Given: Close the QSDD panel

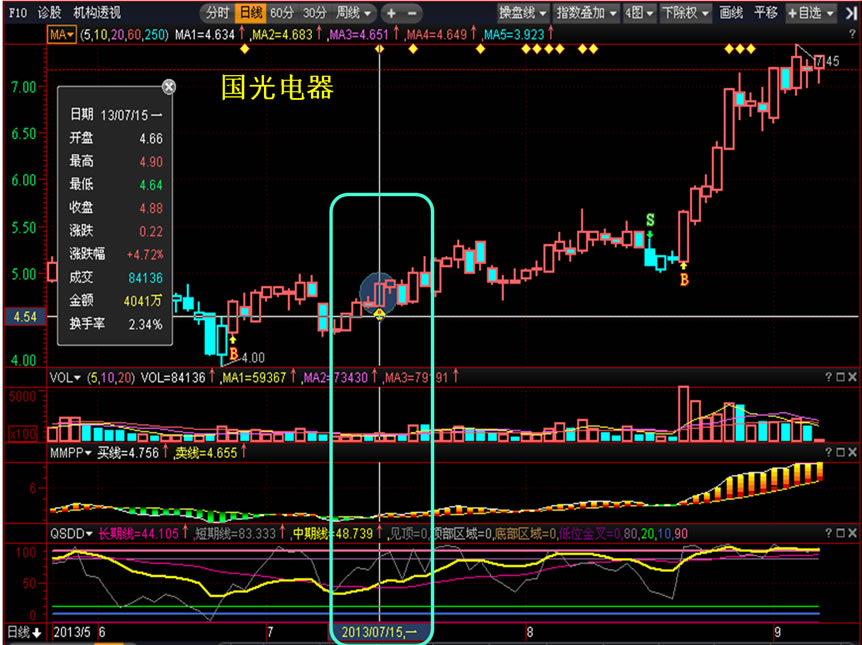Looking at the screenshot, I should (852, 533).
